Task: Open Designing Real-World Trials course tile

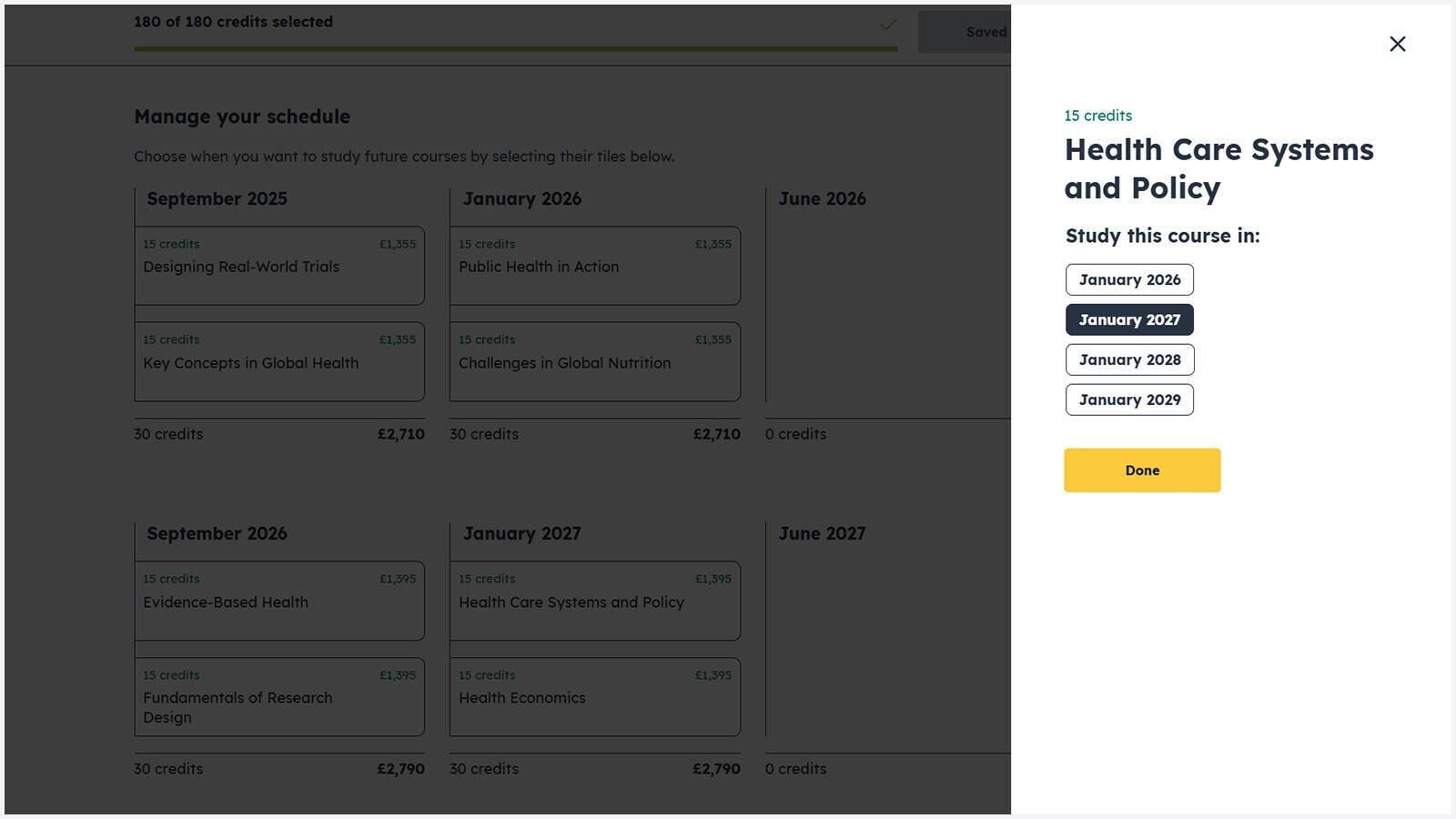Action: (x=279, y=266)
